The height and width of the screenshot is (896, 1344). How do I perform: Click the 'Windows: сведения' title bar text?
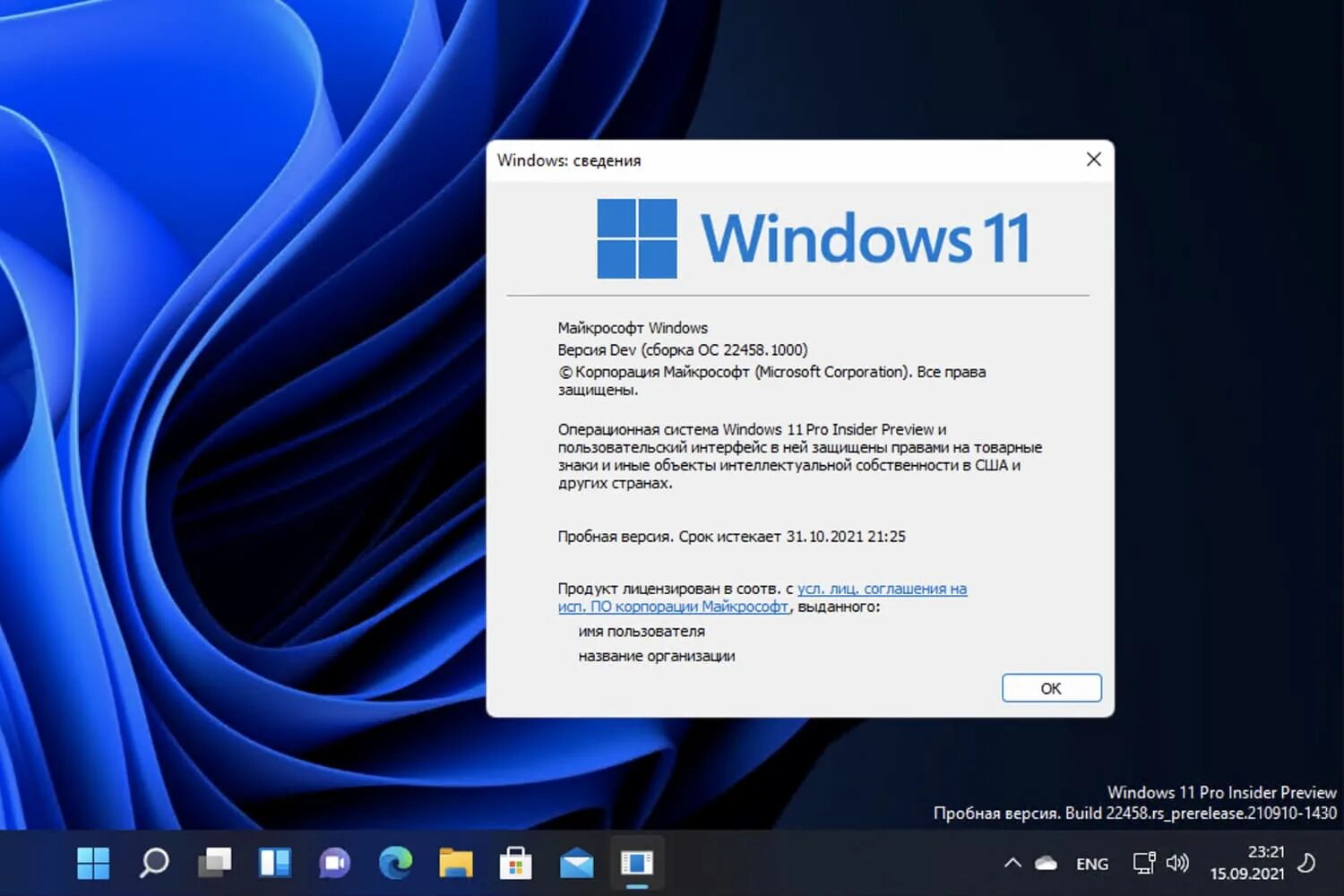pyautogui.click(x=569, y=160)
